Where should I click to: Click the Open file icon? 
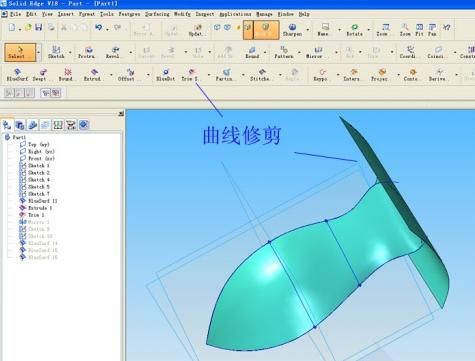click(x=28, y=28)
